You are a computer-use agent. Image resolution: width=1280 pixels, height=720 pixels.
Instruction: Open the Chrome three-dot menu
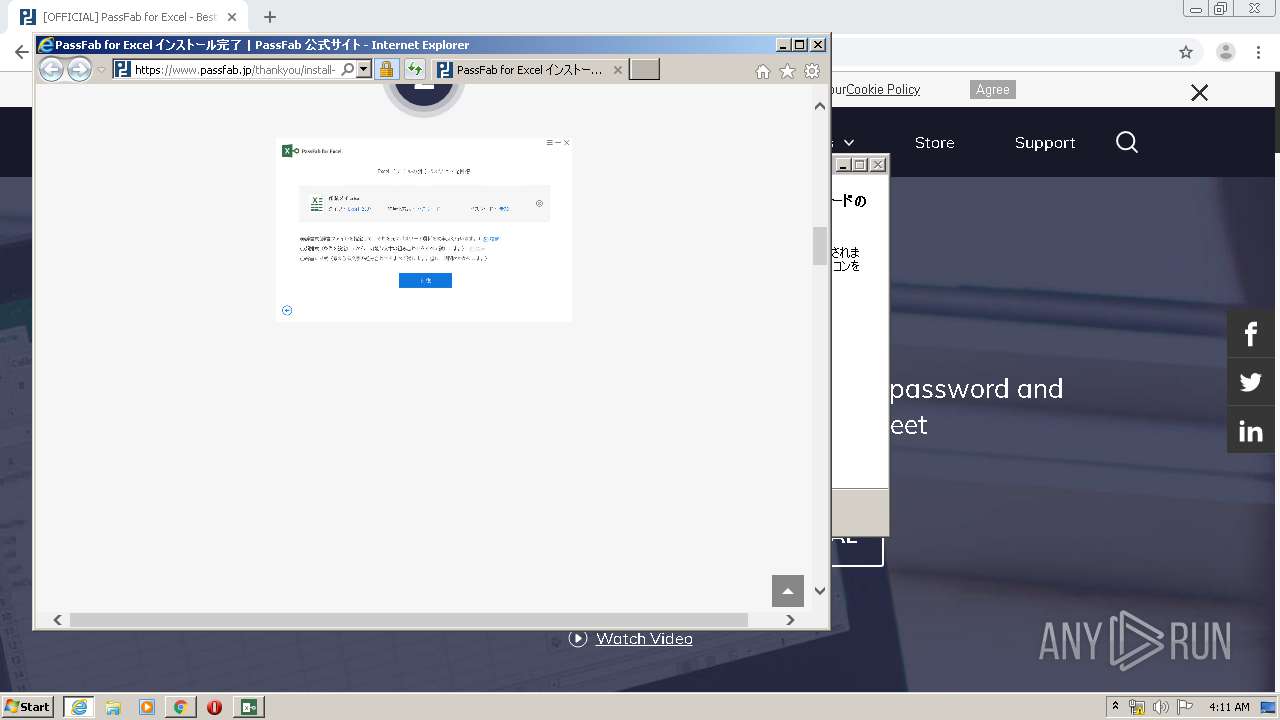(1259, 52)
